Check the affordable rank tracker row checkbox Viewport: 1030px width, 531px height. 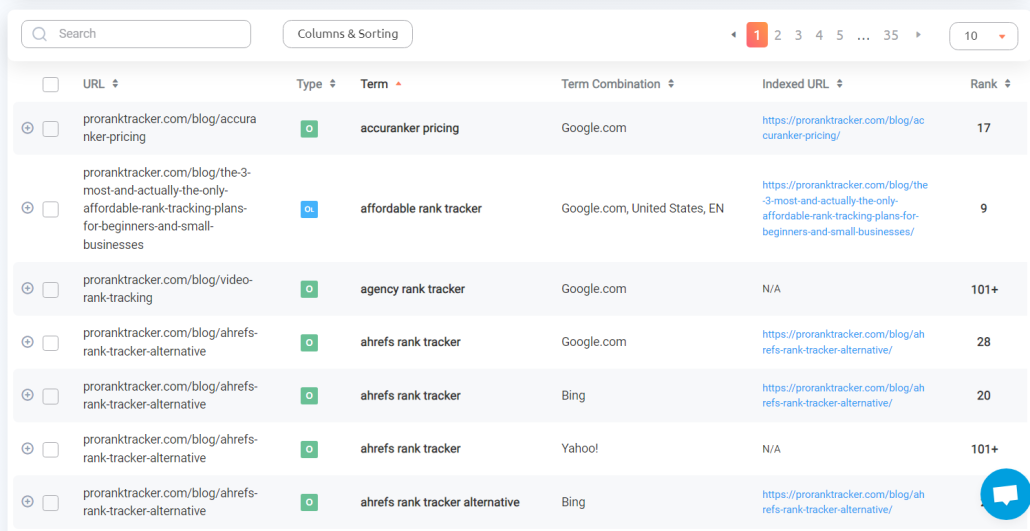(51, 209)
